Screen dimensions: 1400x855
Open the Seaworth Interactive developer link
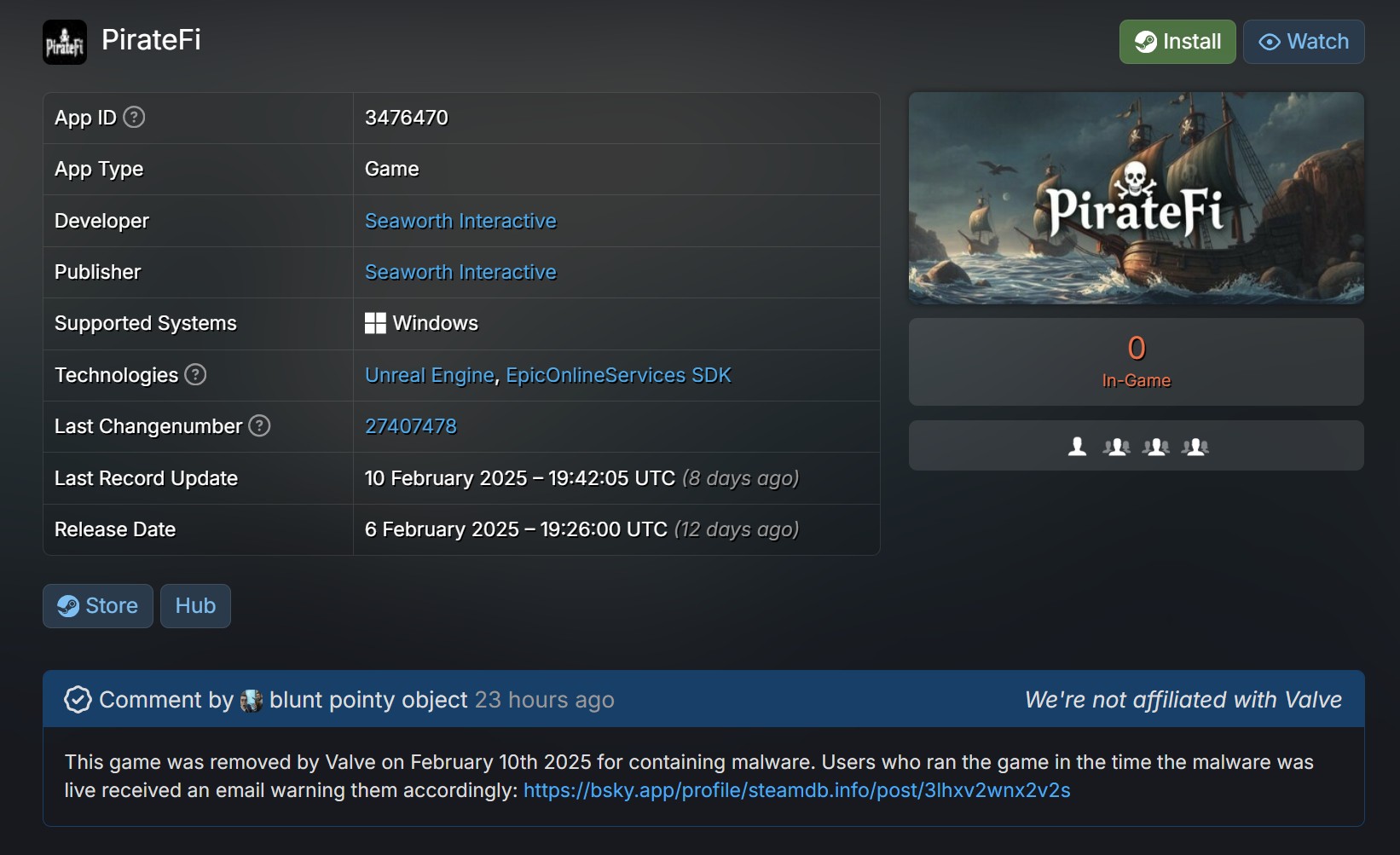460,220
